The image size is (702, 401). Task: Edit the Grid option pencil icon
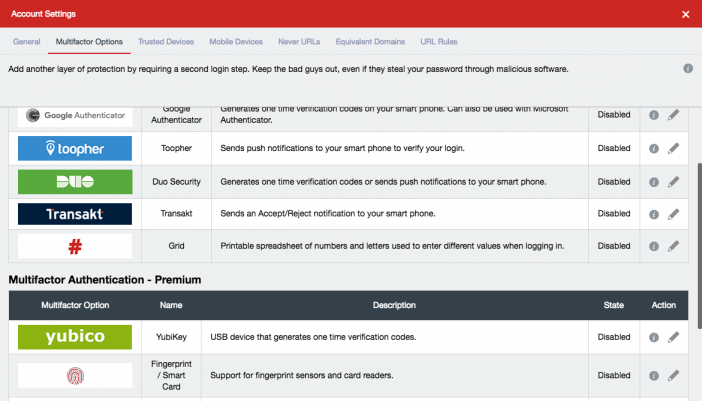tap(673, 246)
